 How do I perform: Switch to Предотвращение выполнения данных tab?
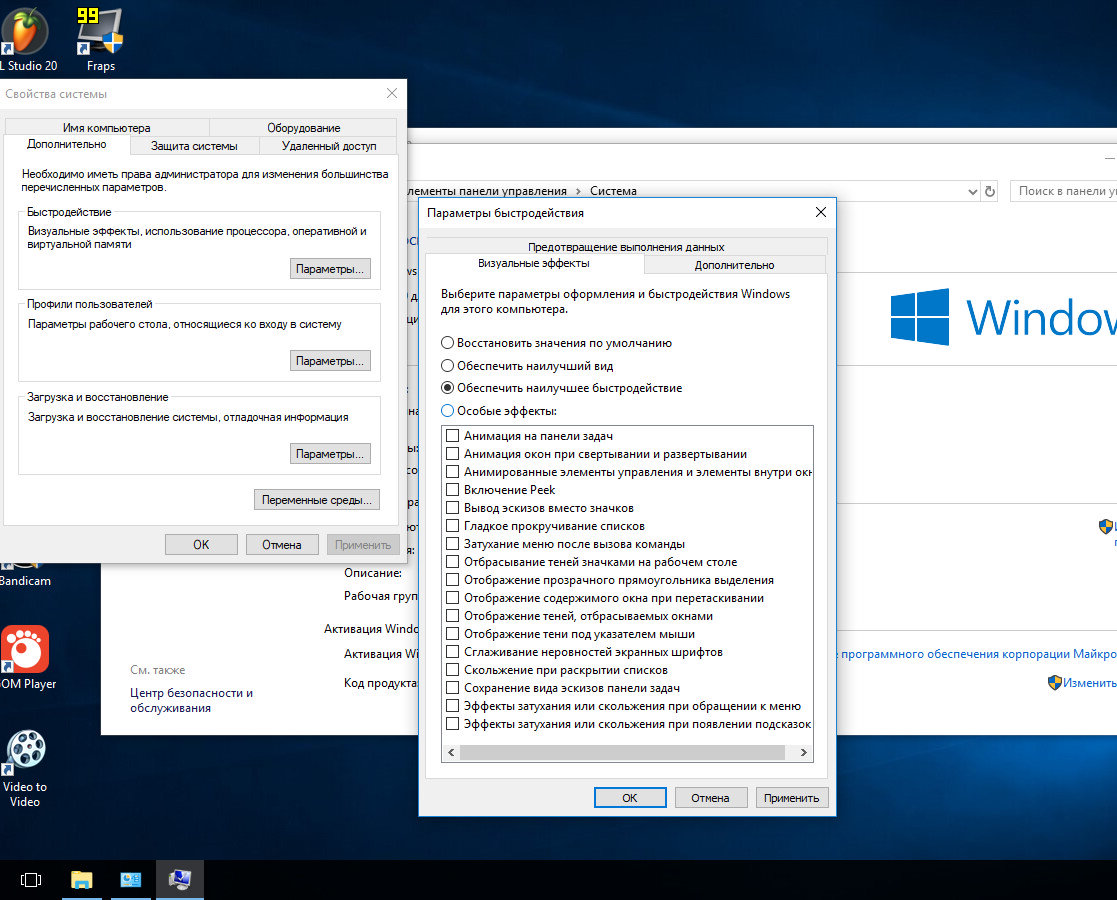[625, 247]
